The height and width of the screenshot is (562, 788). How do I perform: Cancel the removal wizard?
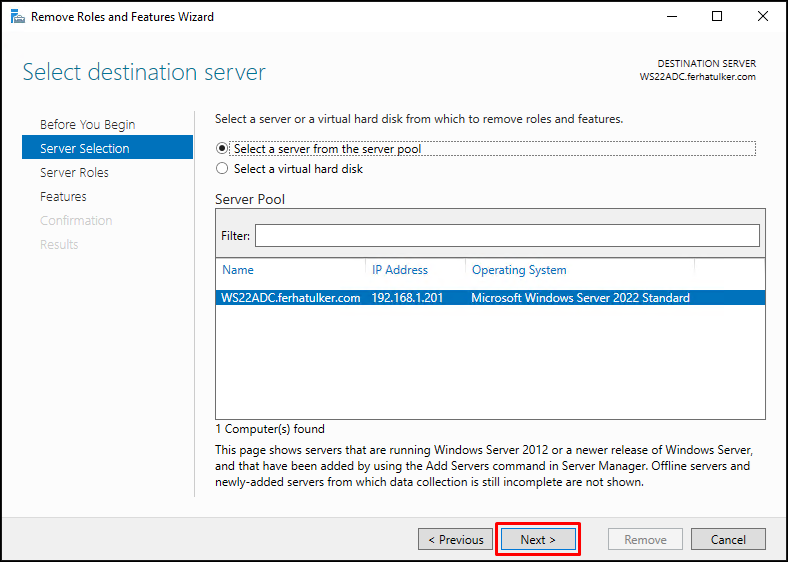(728, 539)
